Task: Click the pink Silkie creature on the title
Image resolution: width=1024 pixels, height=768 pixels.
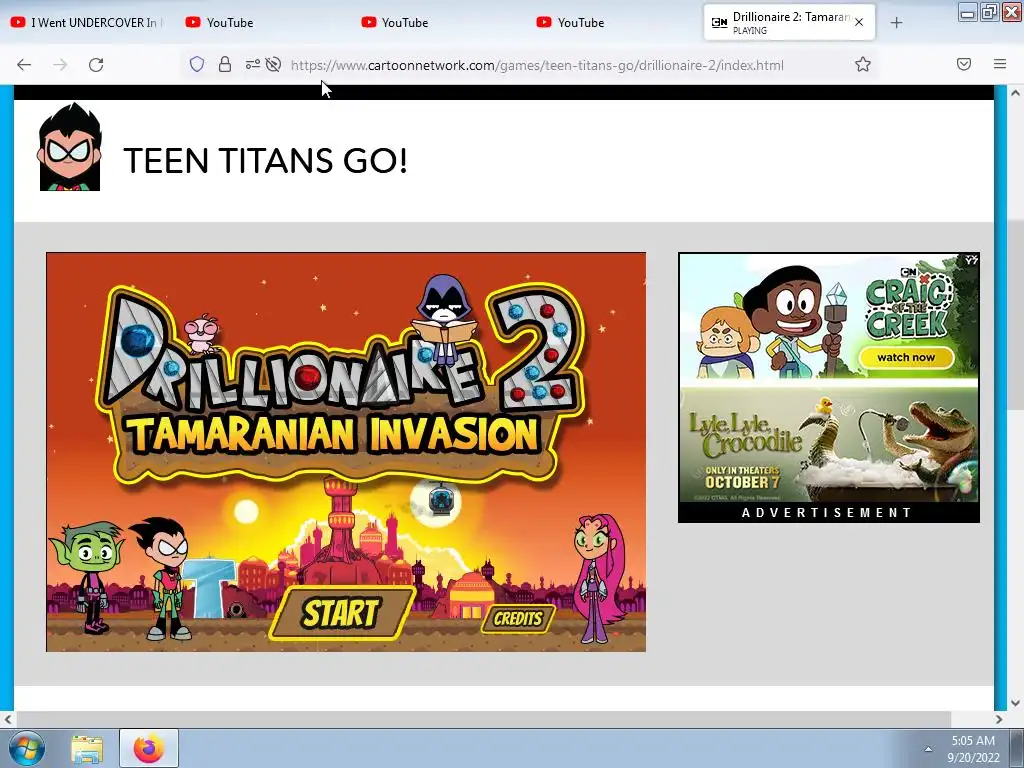Action: click(202, 332)
